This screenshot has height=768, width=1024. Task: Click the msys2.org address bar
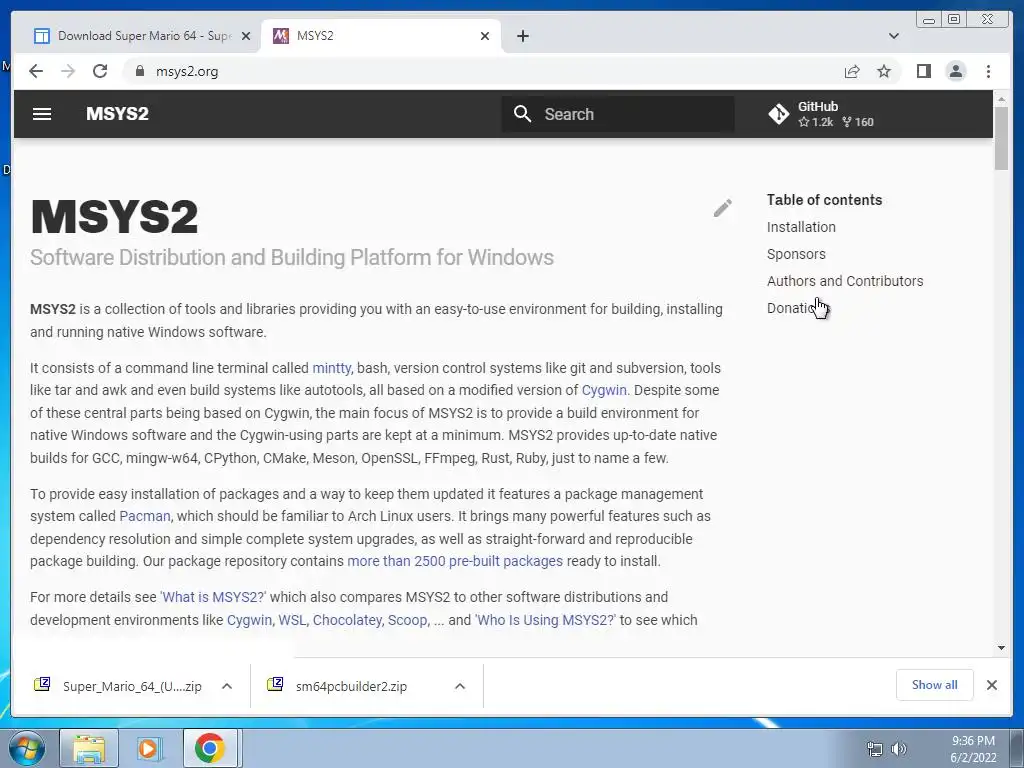point(483,71)
